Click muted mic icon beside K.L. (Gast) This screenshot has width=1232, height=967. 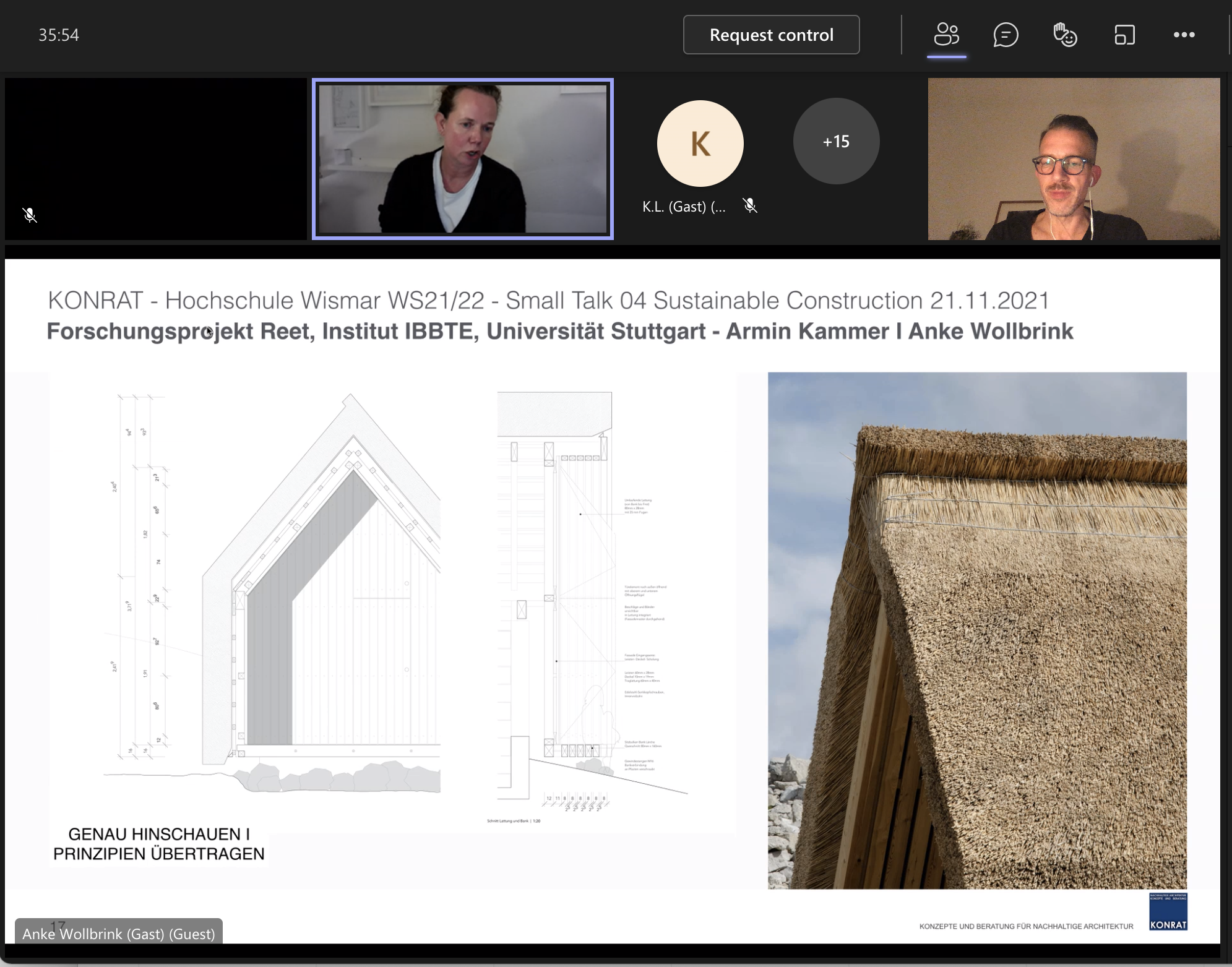tap(750, 205)
